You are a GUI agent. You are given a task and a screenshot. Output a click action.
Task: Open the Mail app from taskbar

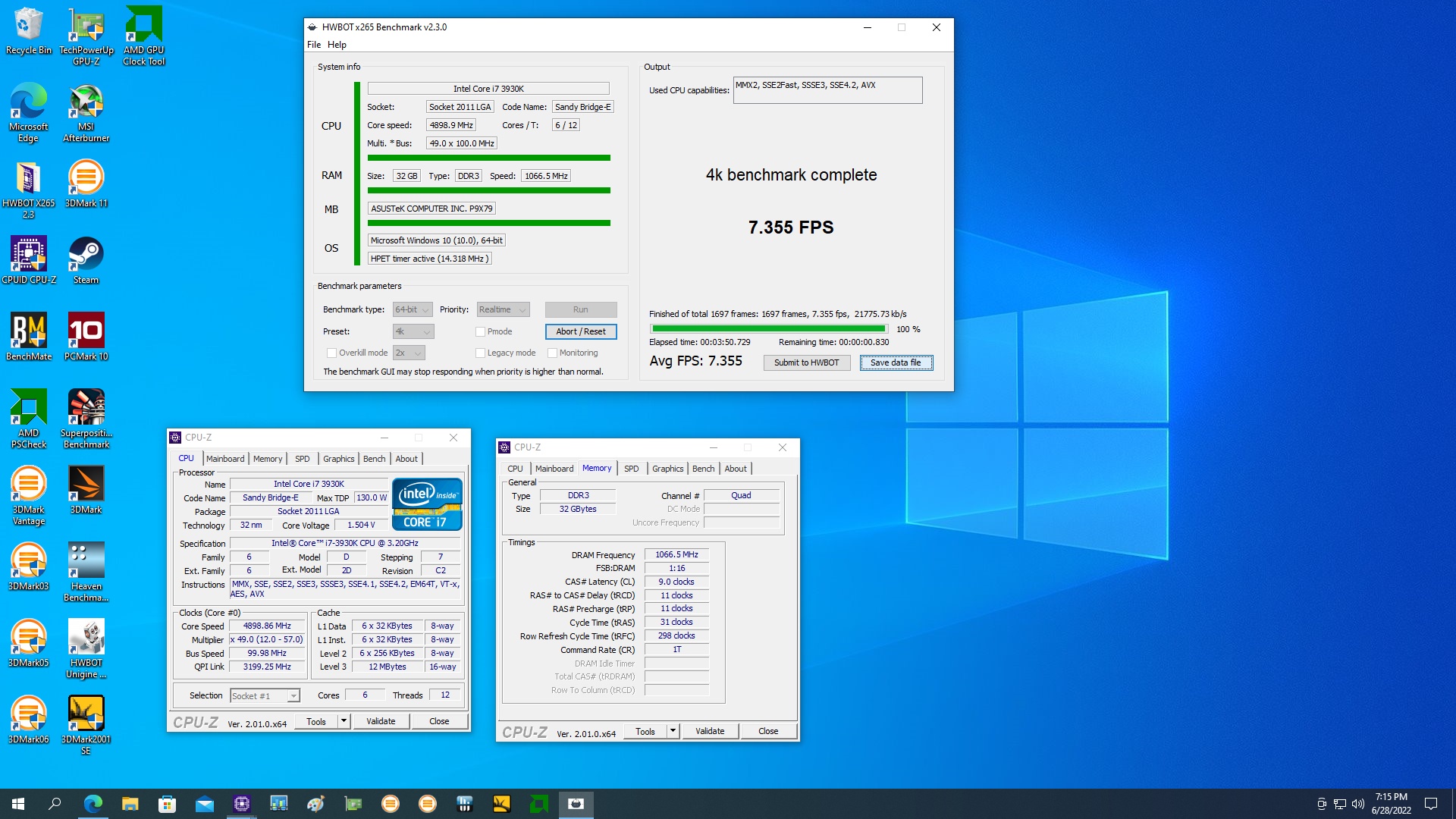click(x=205, y=804)
